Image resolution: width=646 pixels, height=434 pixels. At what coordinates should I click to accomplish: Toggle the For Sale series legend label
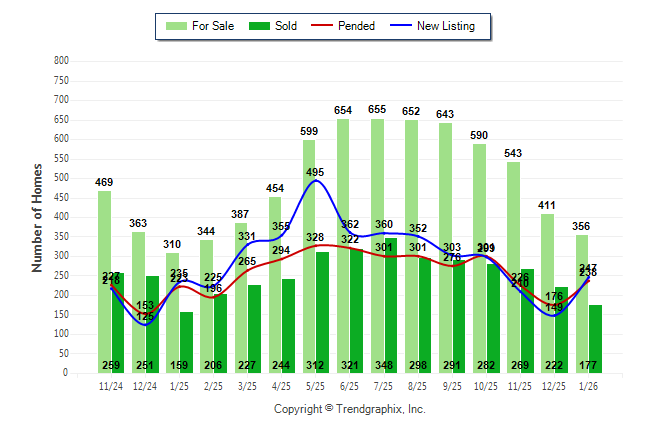coord(211,26)
